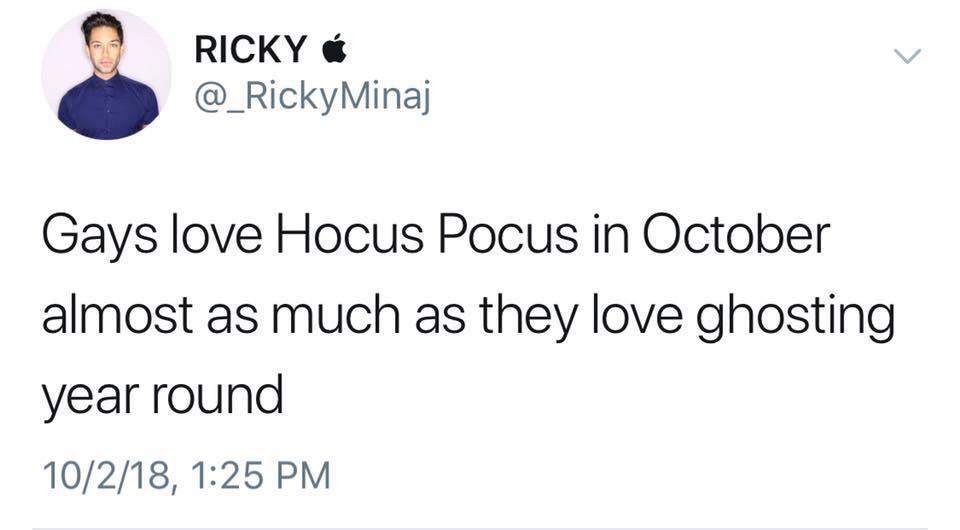The image size is (960, 530).
Task: Open the @_RickyMinaj handle
Action: [x=311, y=97]
